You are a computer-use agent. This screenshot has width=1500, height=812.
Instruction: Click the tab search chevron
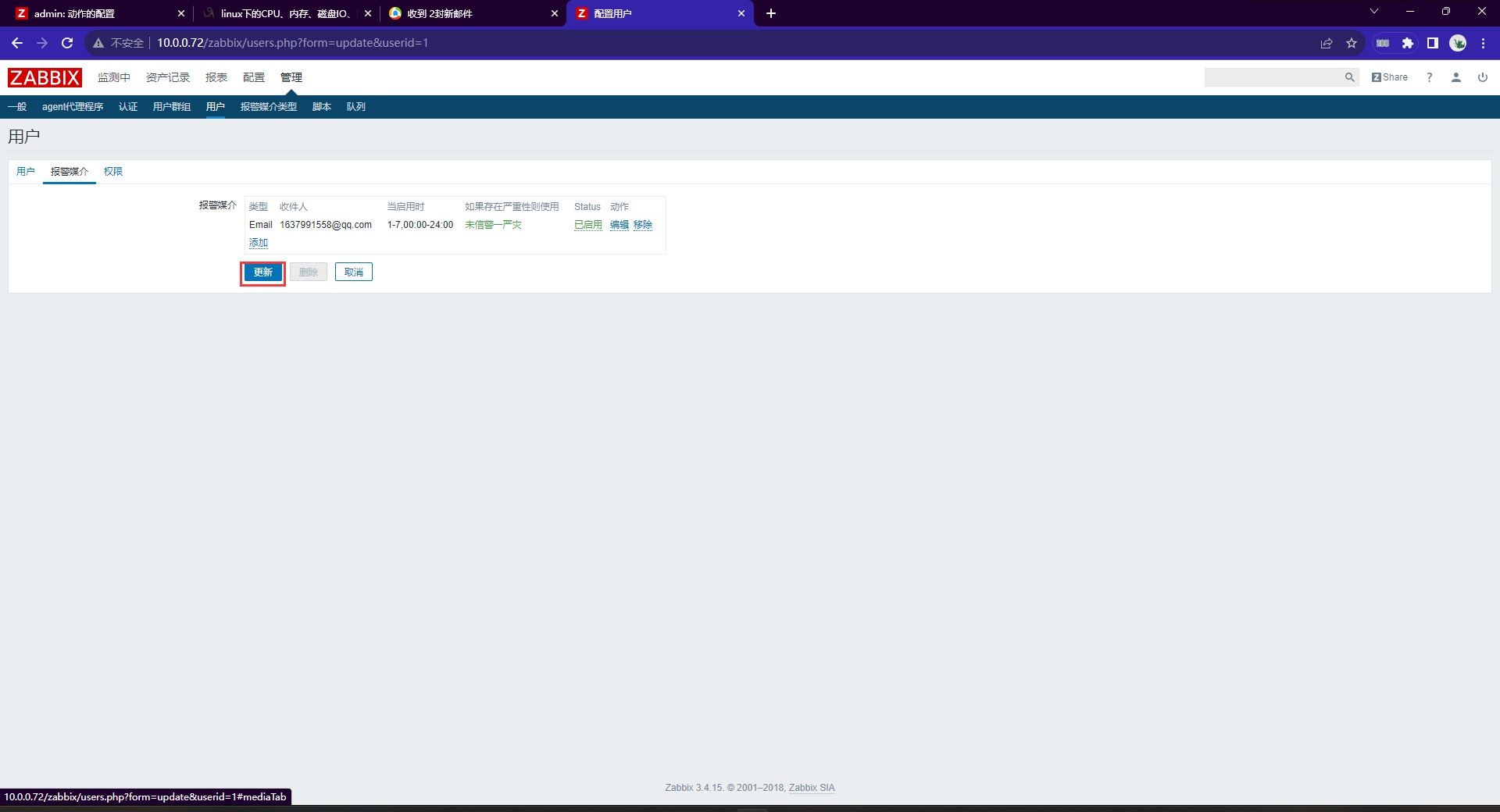(1374, 12)
